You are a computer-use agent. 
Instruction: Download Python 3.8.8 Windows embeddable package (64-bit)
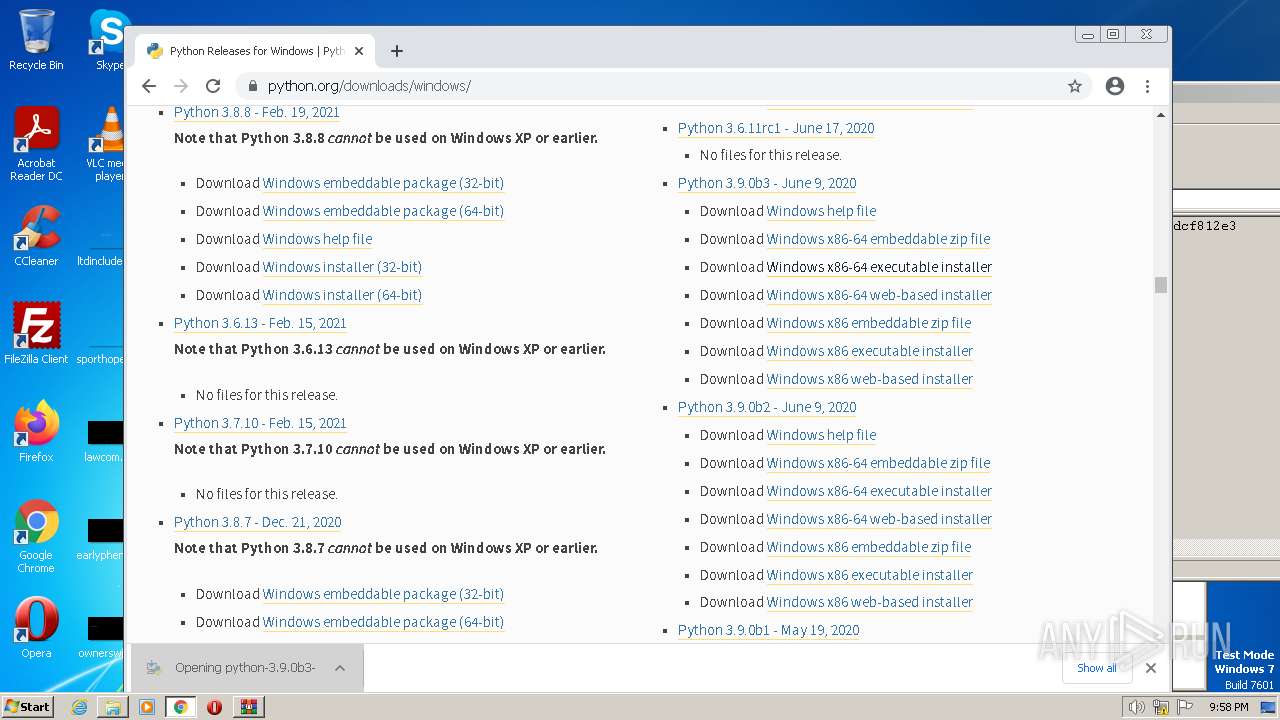pyautogui.click(x=383, y=211)
